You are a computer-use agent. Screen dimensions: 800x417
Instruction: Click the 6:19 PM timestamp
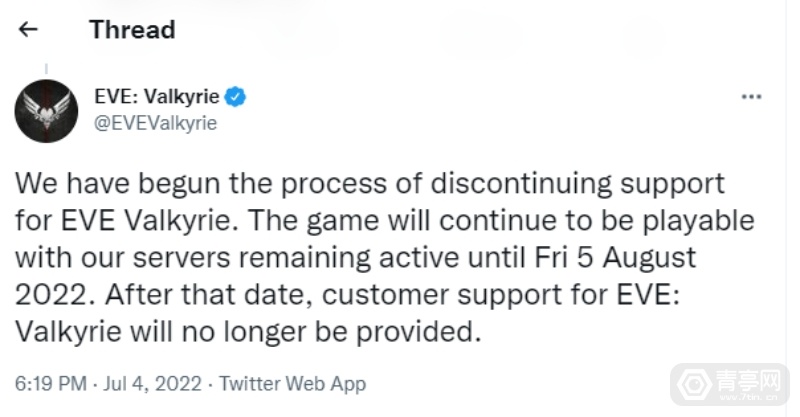[47, 383]
